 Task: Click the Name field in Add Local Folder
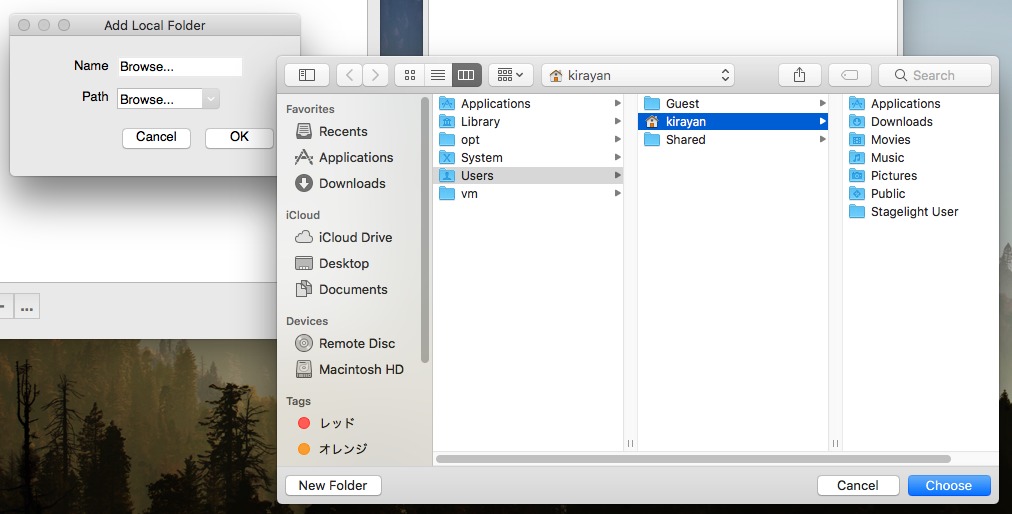click(x=180, y=67)
